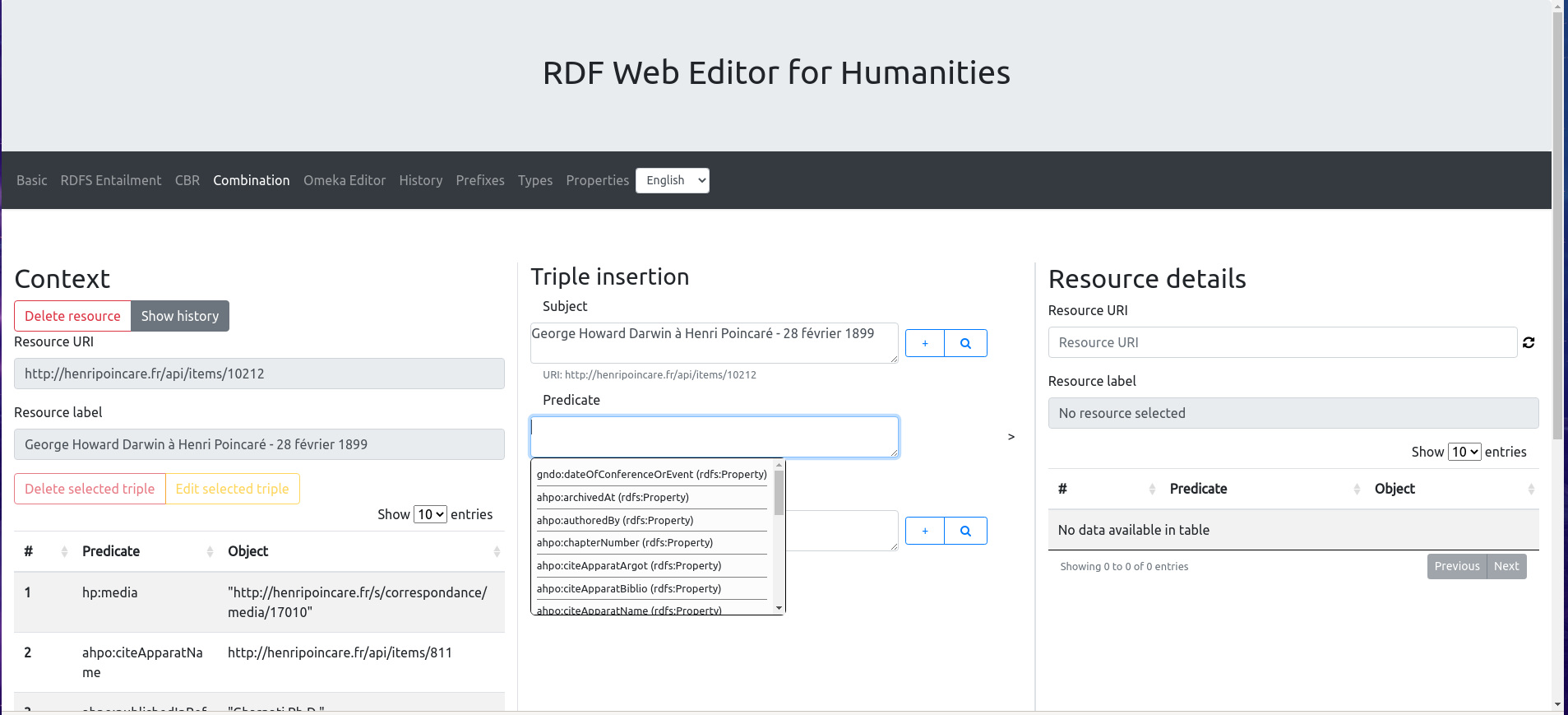Open the English language dropdown
1568x715 pixels.
[672, 180]
